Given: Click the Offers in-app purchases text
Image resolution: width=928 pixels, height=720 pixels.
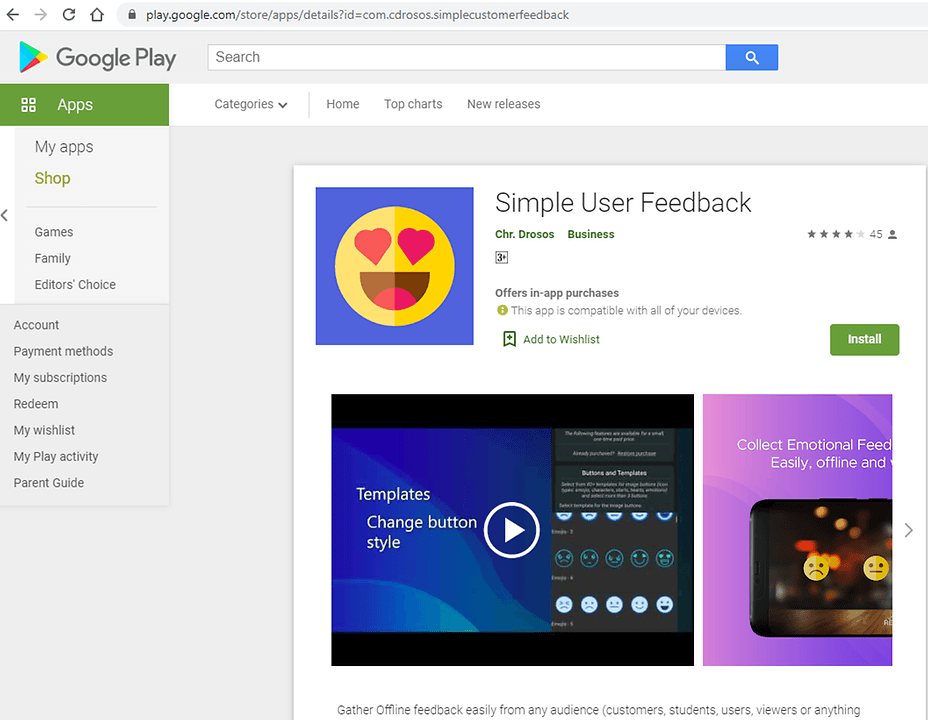Looking at the screenshot, I should tap(557, 293).
